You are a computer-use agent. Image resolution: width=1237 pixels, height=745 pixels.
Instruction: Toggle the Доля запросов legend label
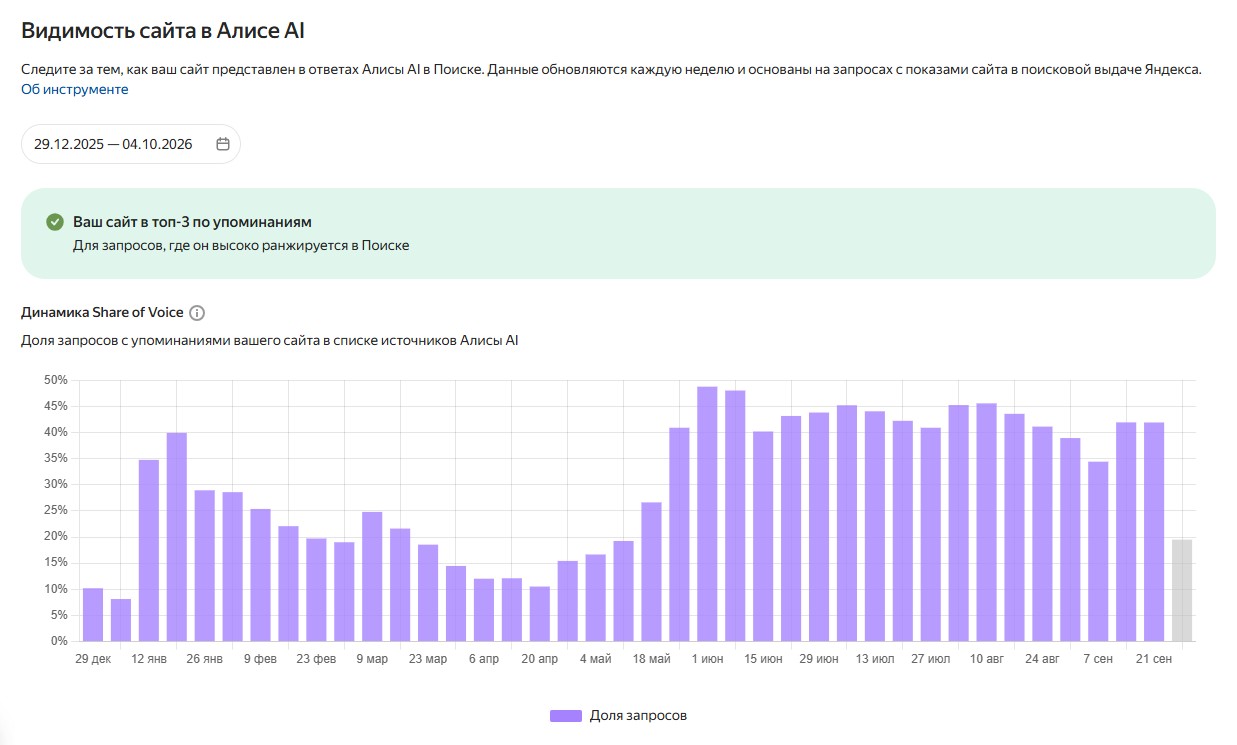tap(638, 715)
